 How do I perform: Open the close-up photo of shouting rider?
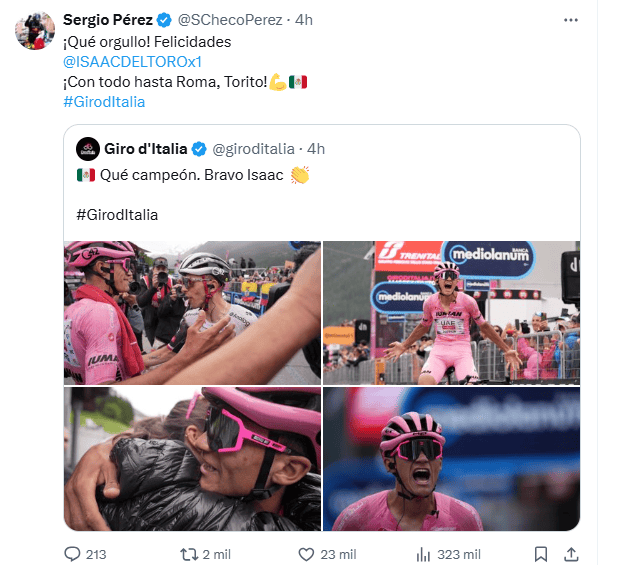tap(451, 459)
